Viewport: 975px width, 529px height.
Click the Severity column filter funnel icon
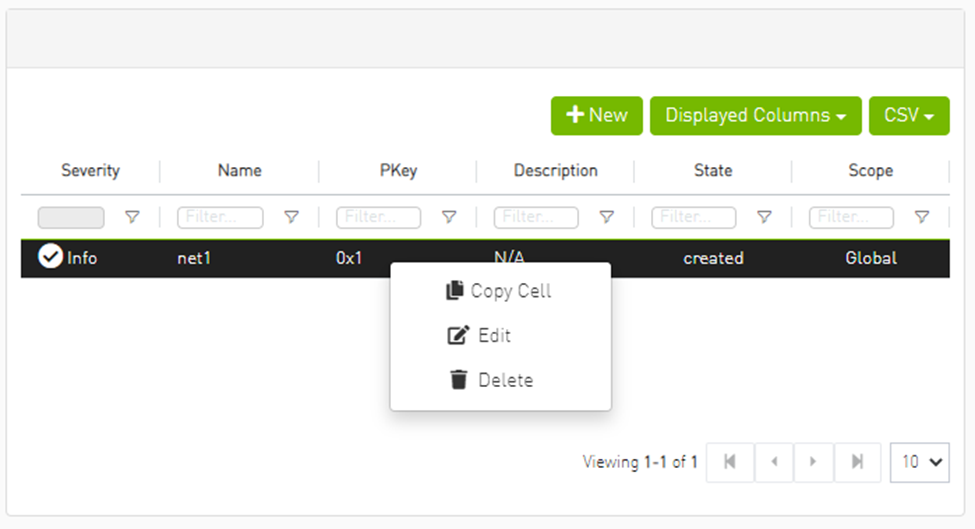coord(132,217)
